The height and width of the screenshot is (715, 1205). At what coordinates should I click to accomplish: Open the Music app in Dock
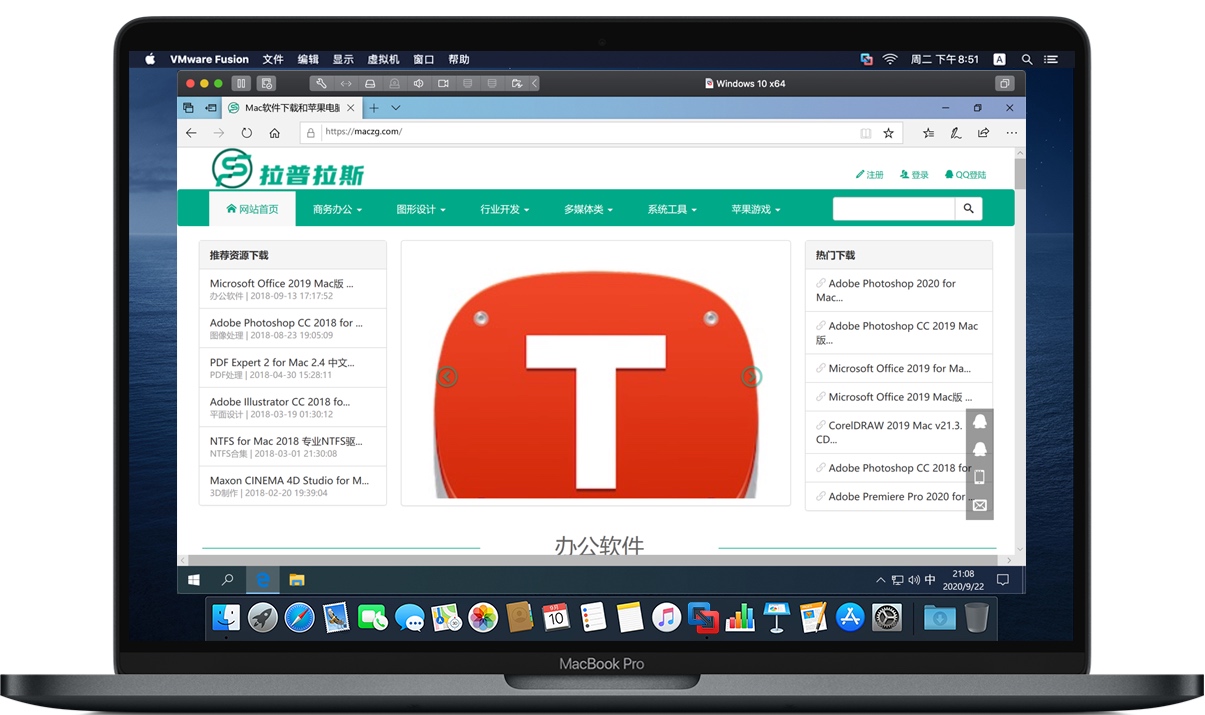(x=666, y=617)
